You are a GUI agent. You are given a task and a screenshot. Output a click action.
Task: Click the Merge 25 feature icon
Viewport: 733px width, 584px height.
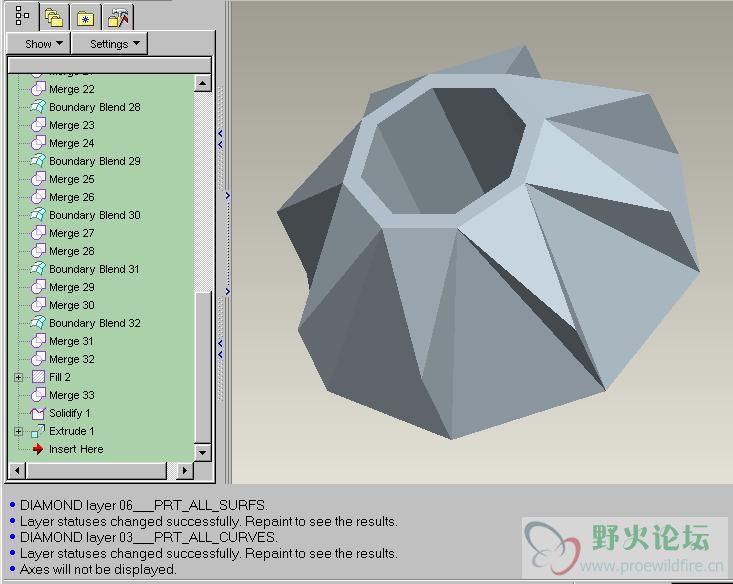(38, 179)
